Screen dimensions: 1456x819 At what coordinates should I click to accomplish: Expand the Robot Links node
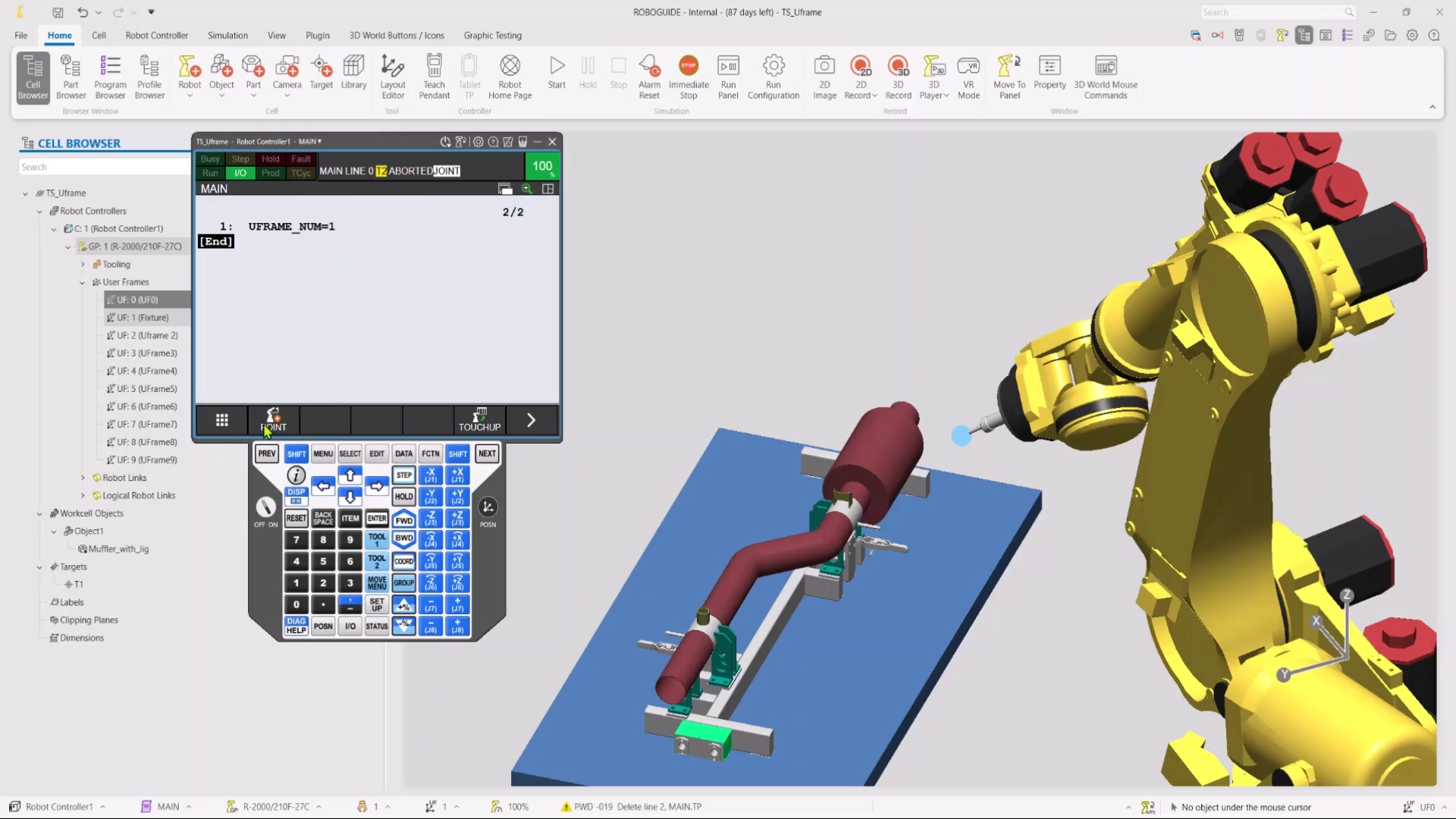point(83,478)
